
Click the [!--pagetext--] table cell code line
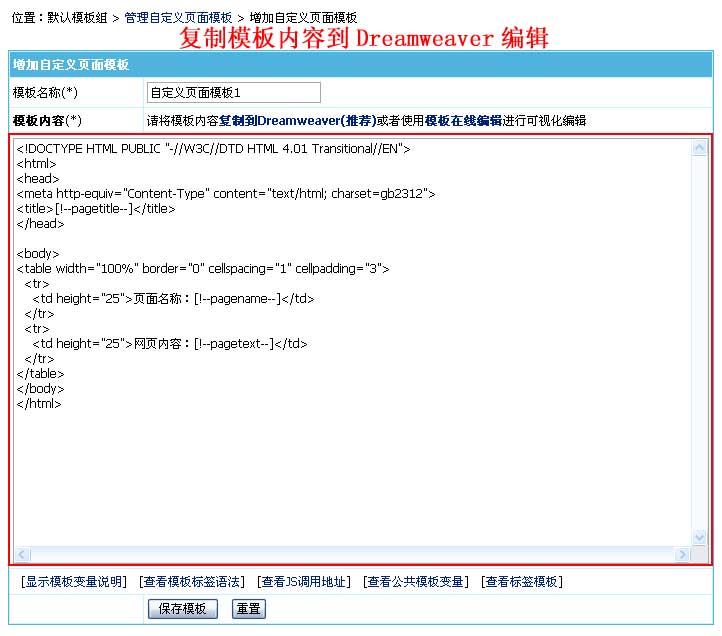pyautogui.click(x=169, y=344)
